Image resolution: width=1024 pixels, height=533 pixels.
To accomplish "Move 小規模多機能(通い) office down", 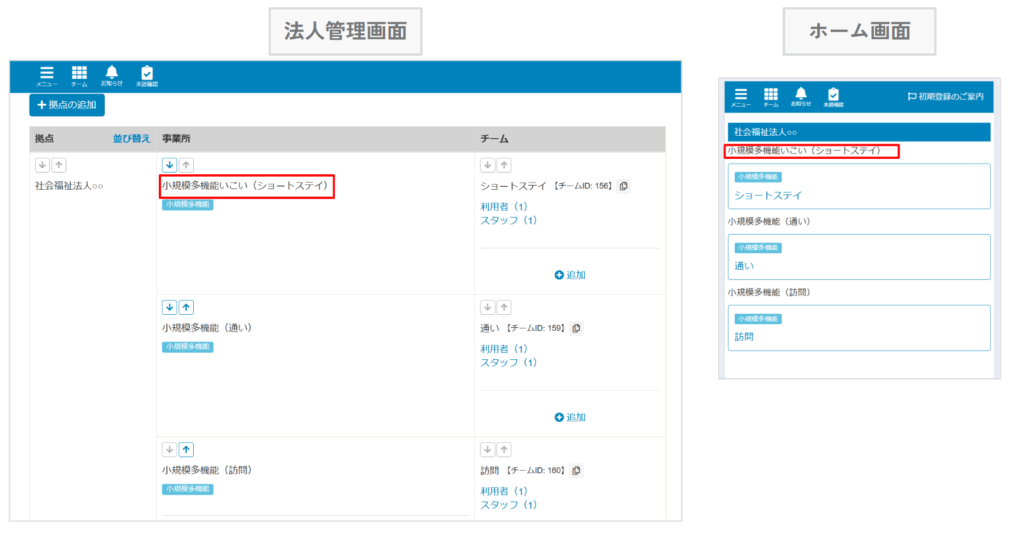I will click(x=169, y=307).
